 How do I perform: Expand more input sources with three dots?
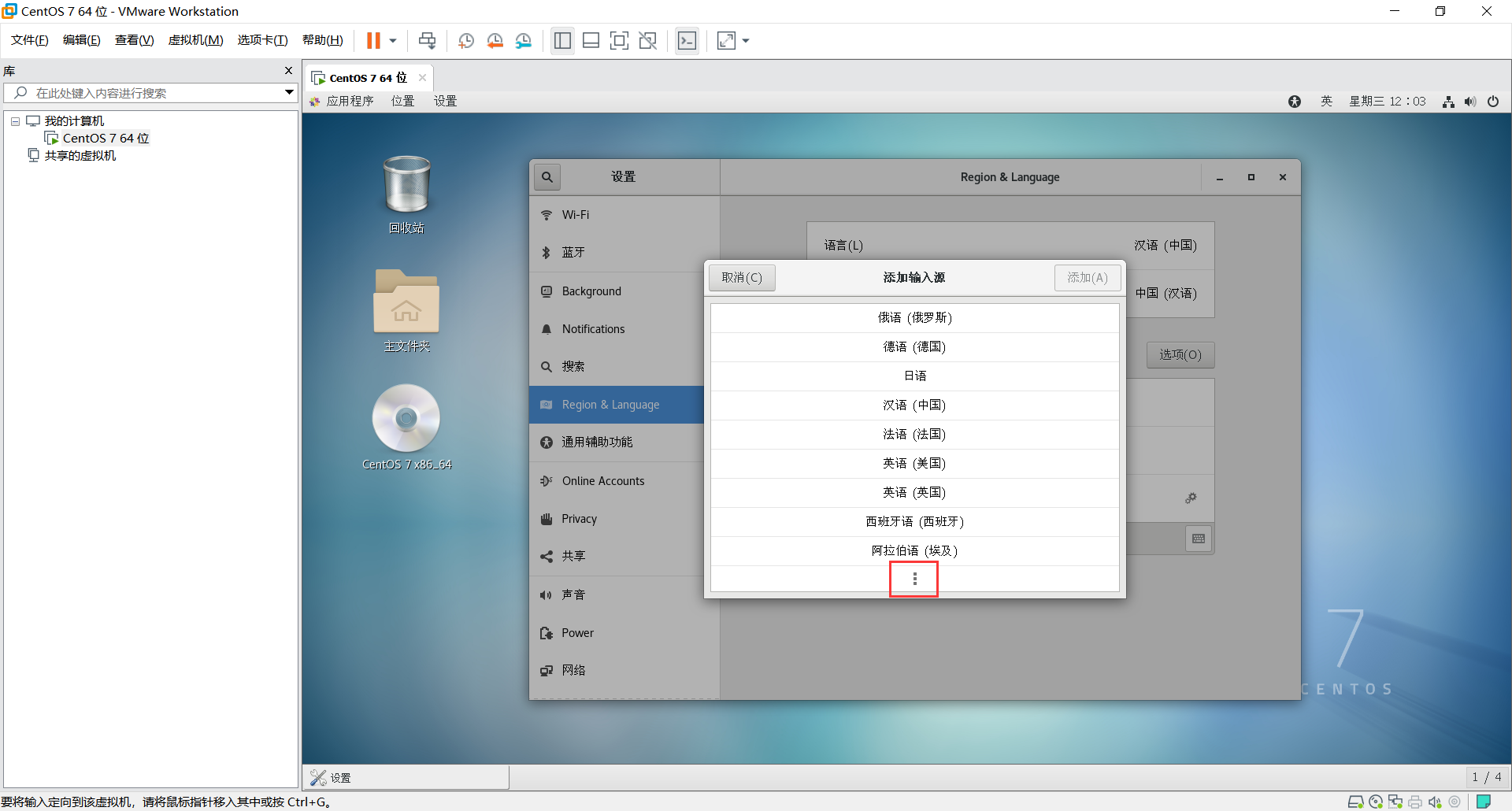(914, 580)
